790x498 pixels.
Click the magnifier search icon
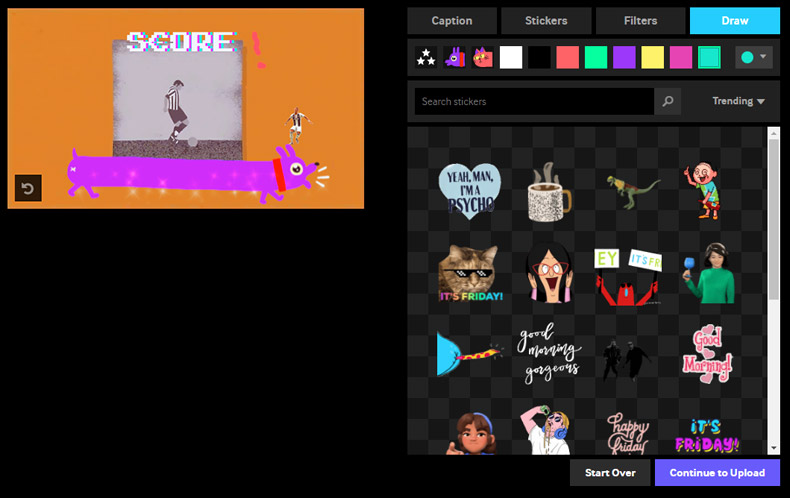(668, 101)
